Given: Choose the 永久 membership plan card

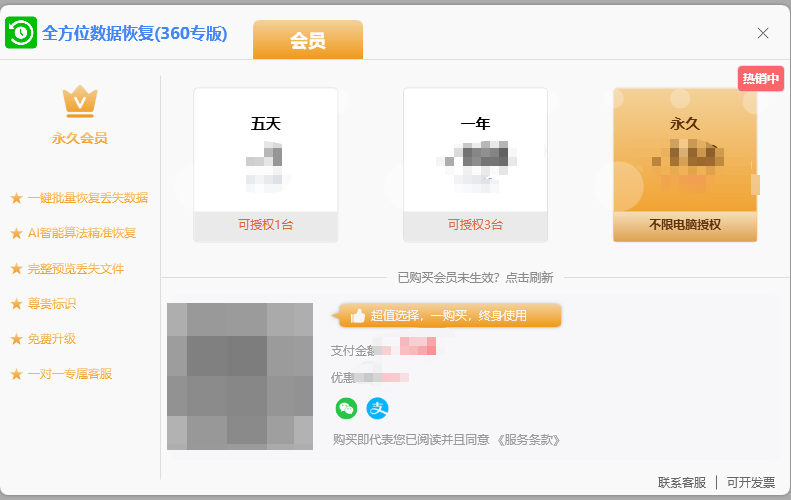Looking at the screenshot, I should pyautogui.click(x=685, y=165).
